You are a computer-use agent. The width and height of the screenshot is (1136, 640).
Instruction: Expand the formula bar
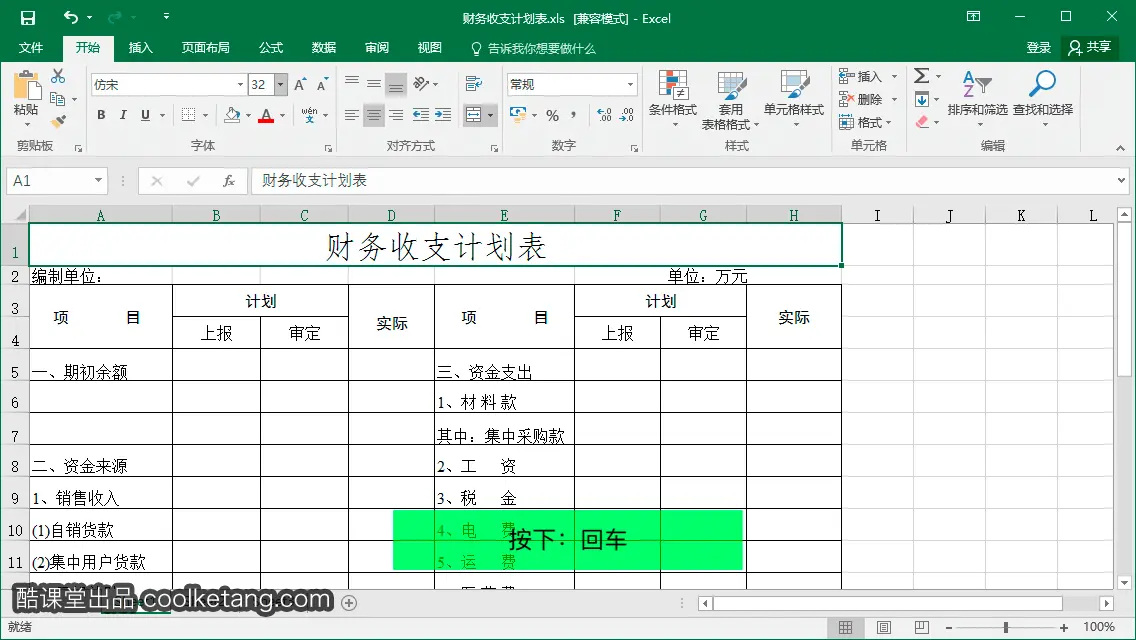point(1122,180)
